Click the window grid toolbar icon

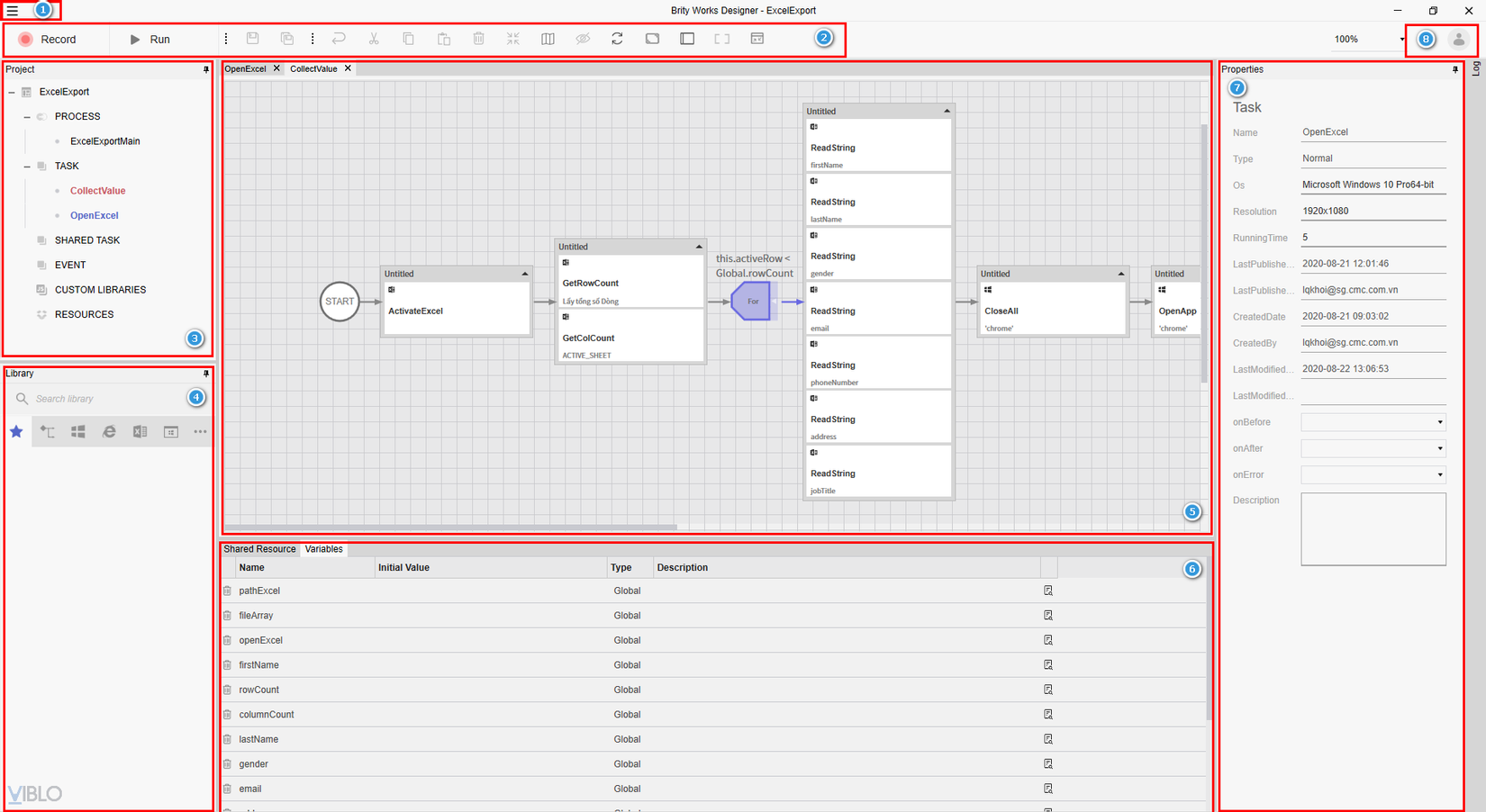(x=757, y=39)
